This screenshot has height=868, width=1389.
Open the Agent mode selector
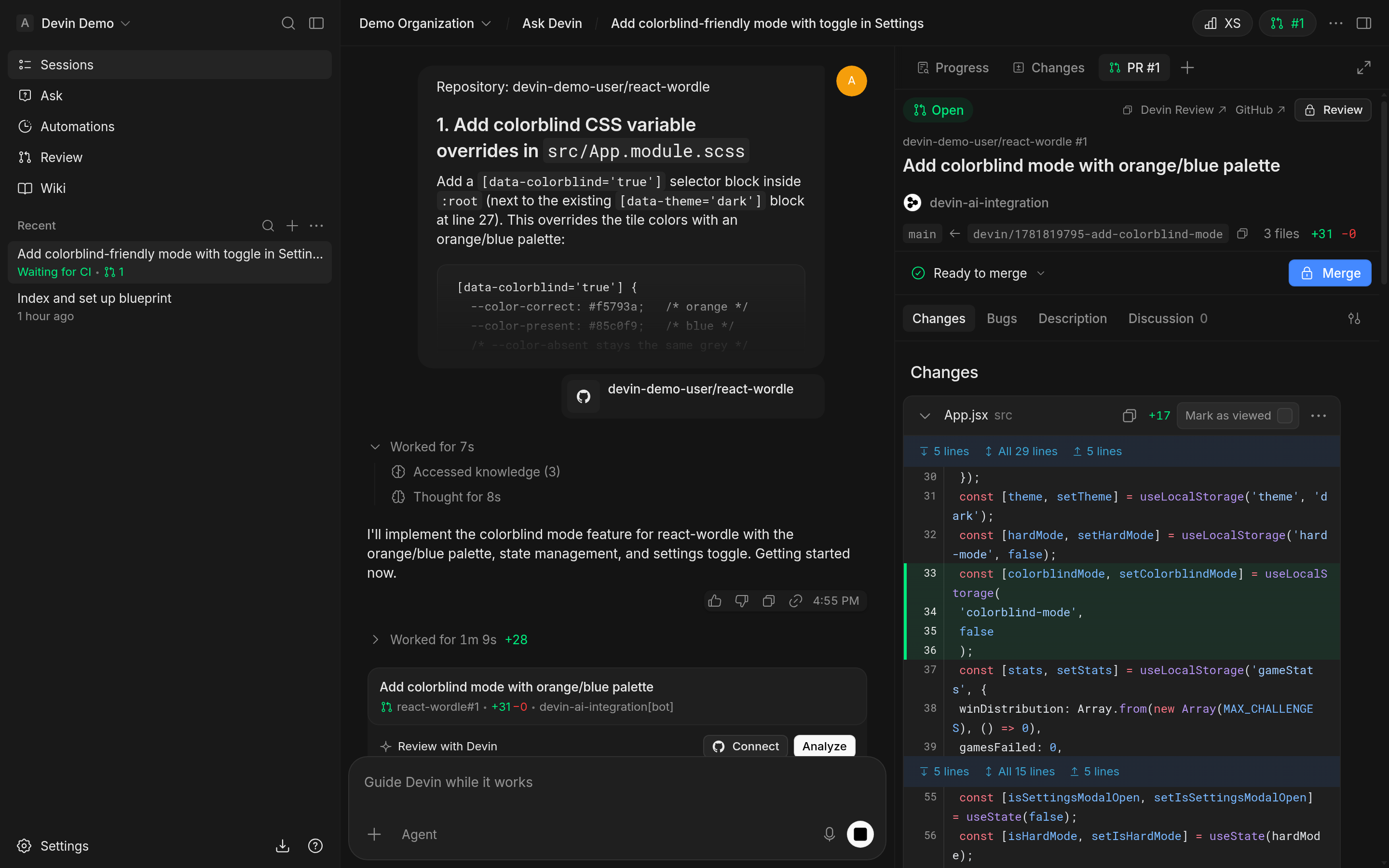click(419, 834)
